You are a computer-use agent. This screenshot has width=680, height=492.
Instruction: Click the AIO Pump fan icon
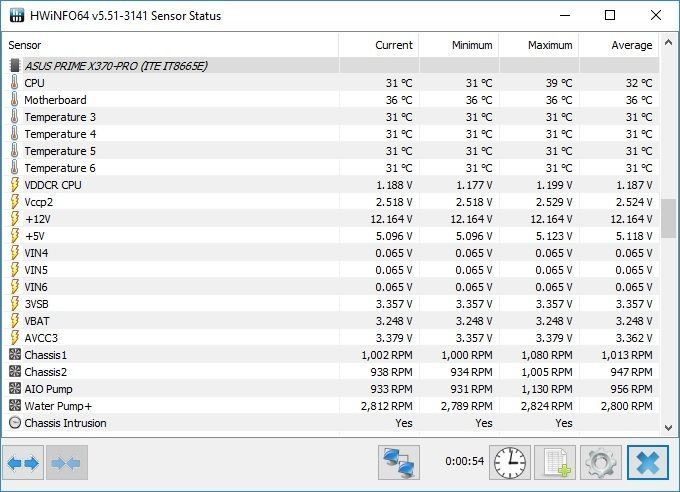[x=15, y=388]
